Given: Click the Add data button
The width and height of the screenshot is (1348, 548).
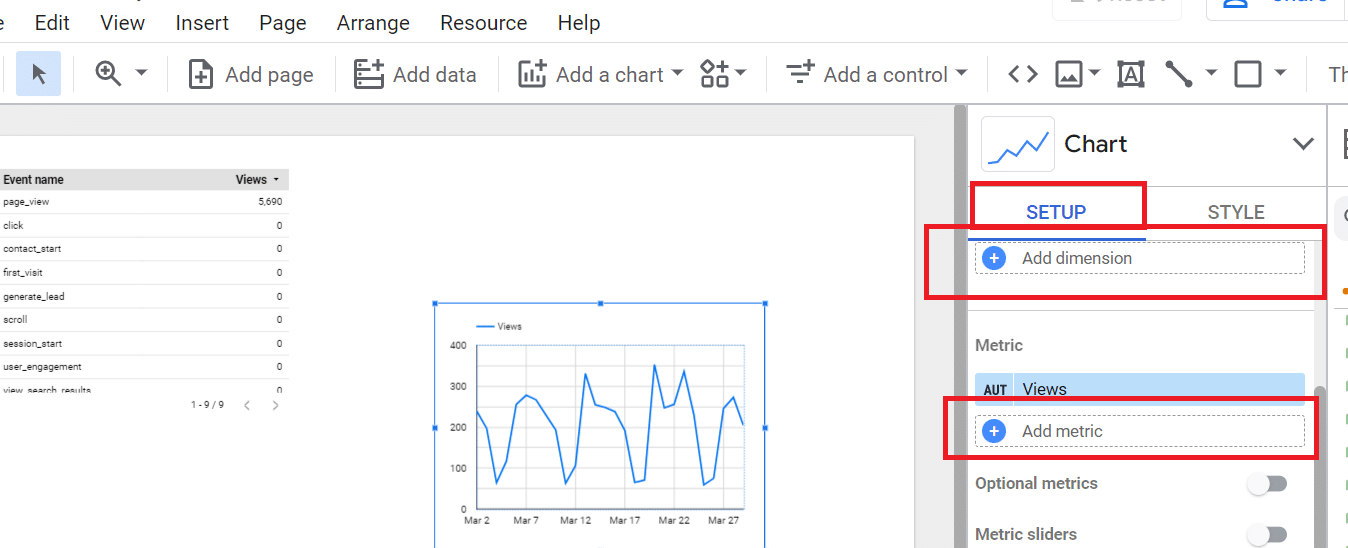Looking at the screenshot, I should click(x=415, y=74).
